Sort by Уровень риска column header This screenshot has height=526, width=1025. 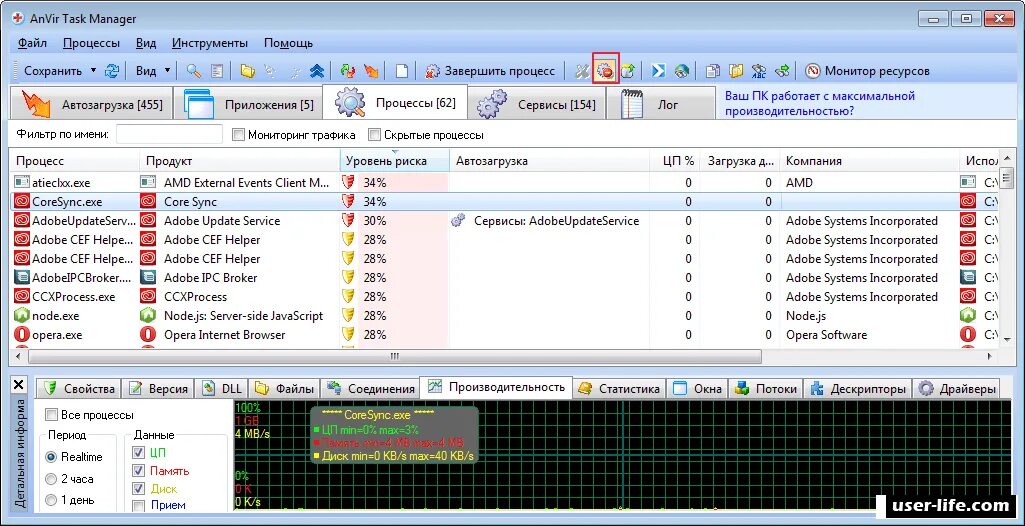[394, 161]
